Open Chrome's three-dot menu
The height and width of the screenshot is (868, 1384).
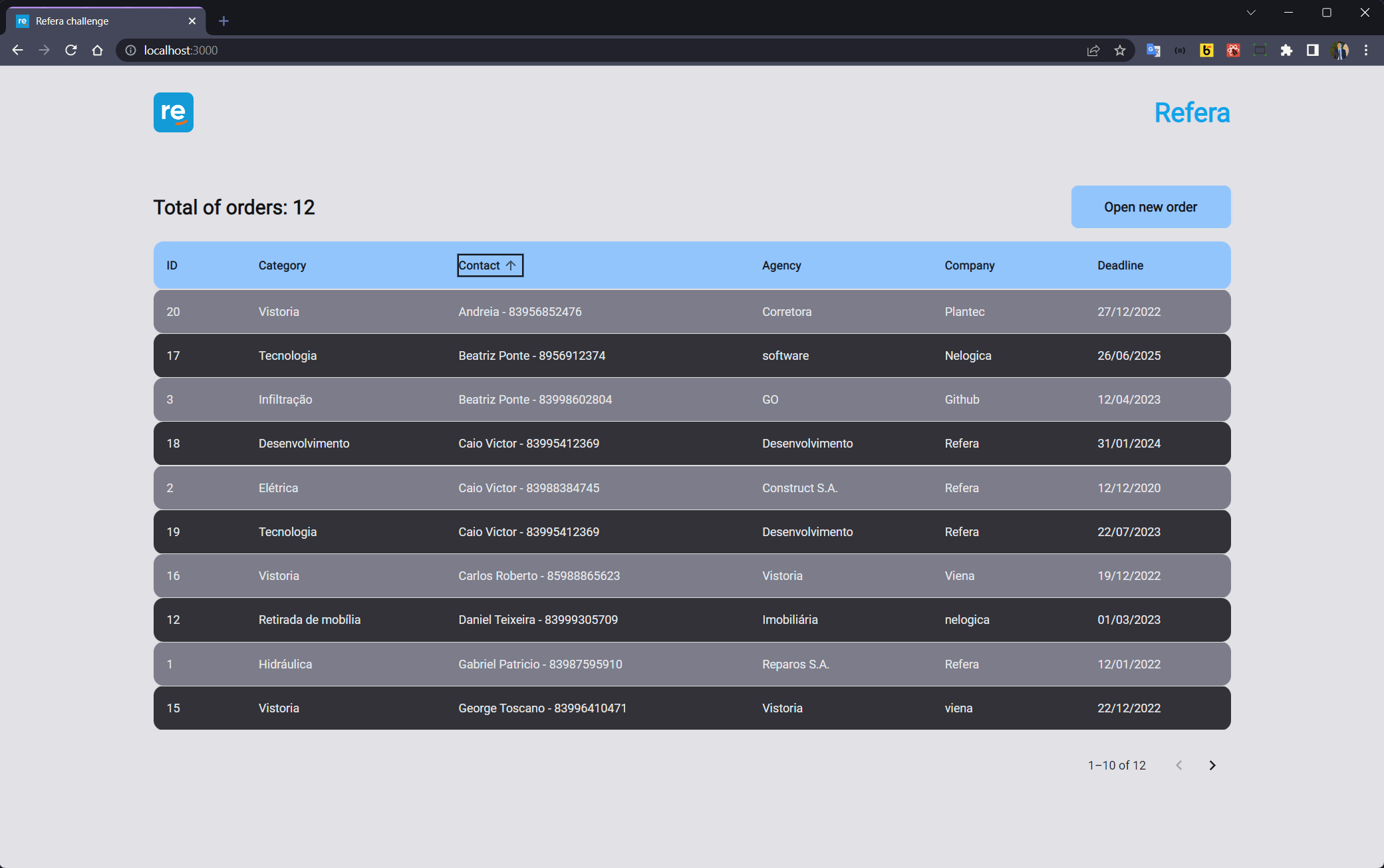coord(1366,51)
